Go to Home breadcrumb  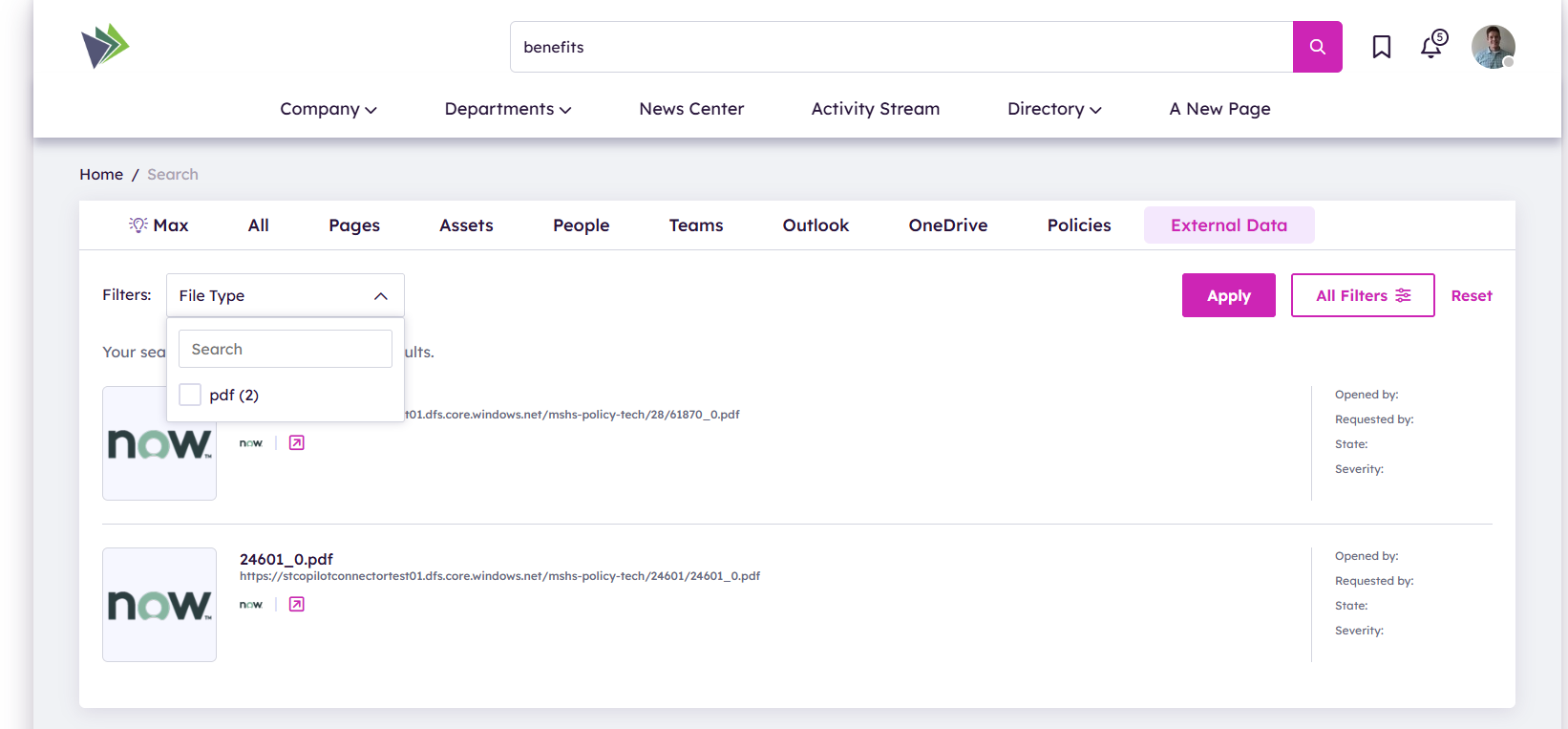coord(101,174)
